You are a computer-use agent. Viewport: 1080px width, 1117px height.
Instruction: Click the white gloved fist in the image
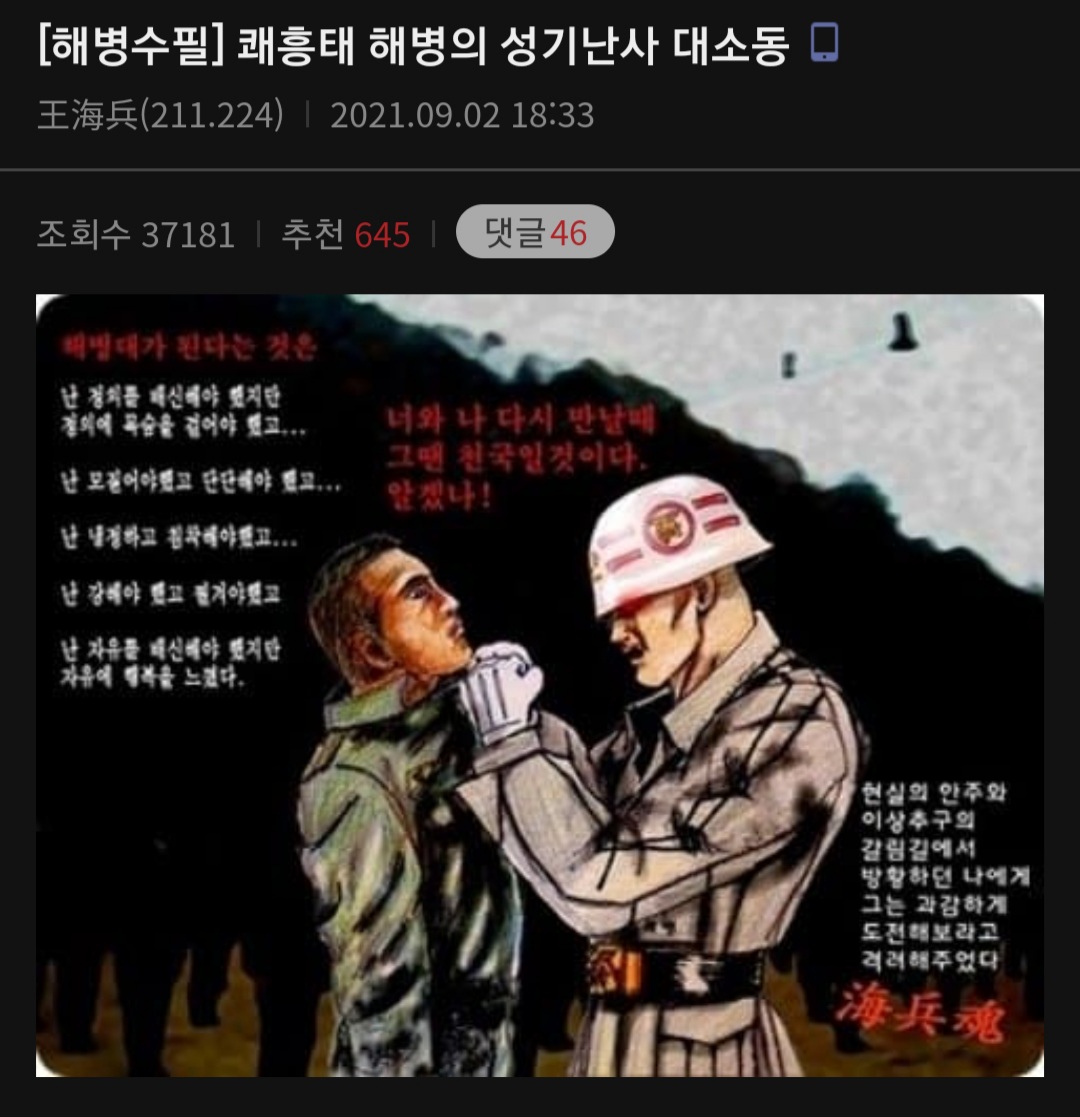tap(501, 692)
